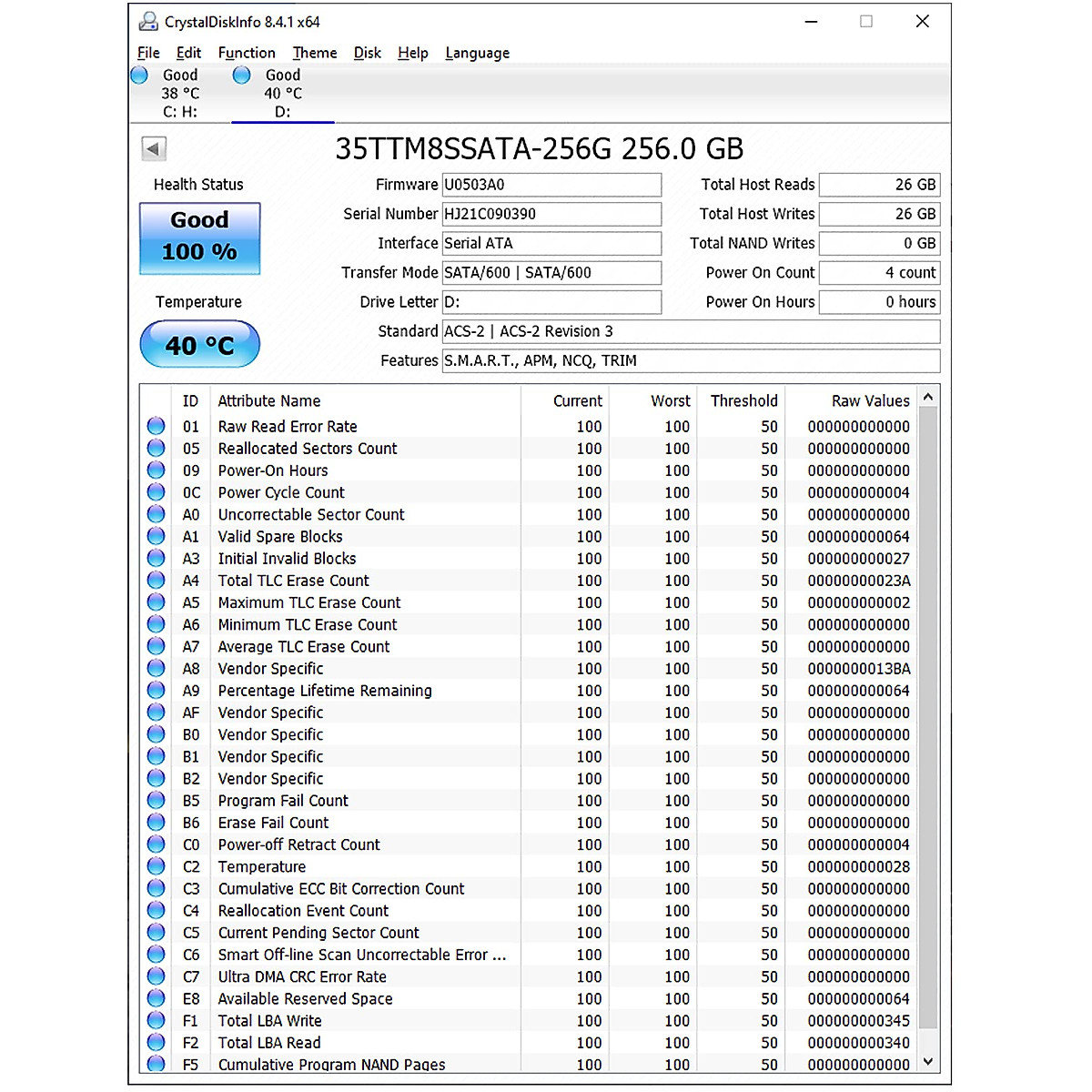Image resolution: width=1092 pixels, height=1092 pixels.
Task: Select the D: disk status orb
Action: [241, 76]
